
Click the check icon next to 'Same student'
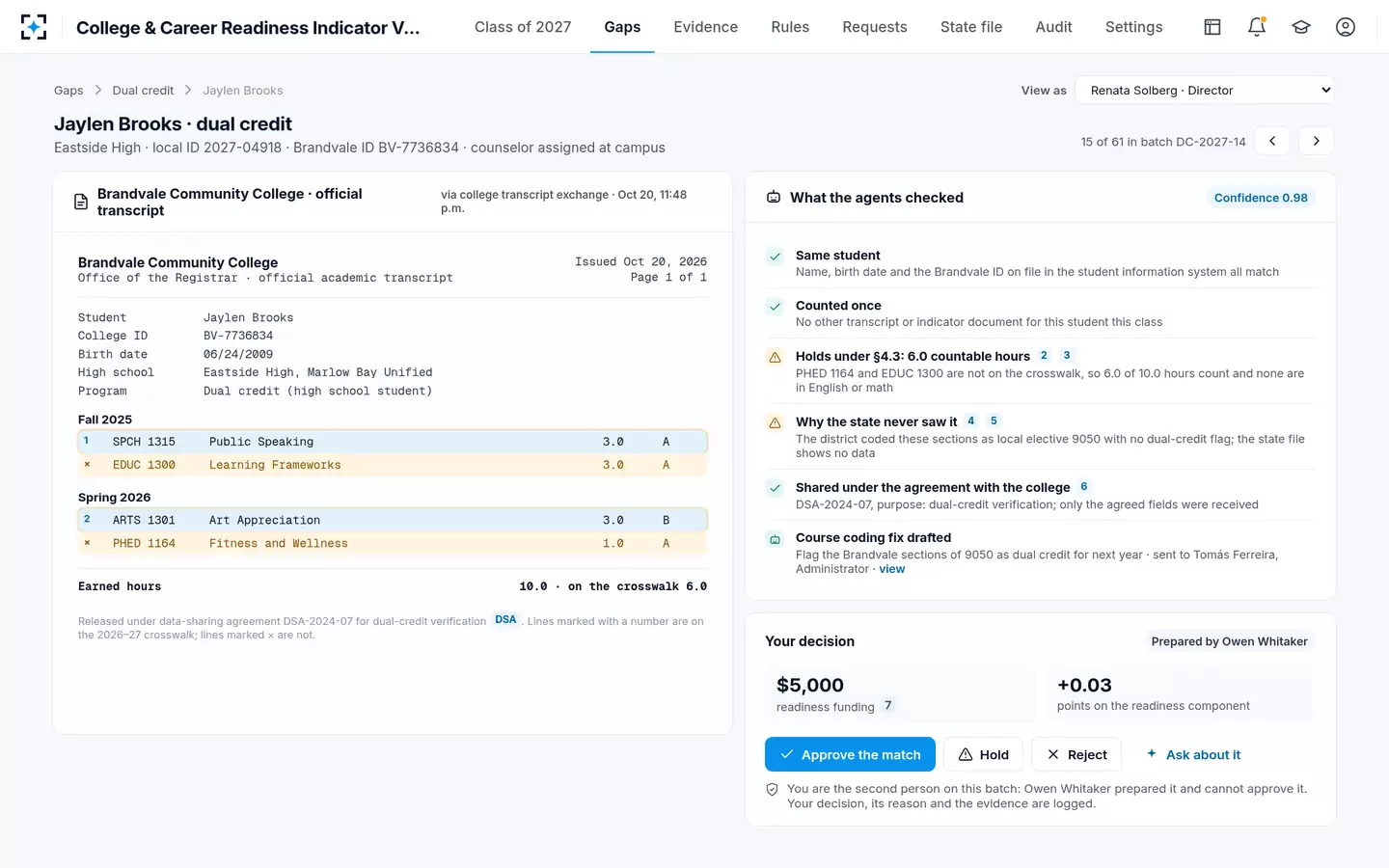pyautogui.click(x=775, y=257)
